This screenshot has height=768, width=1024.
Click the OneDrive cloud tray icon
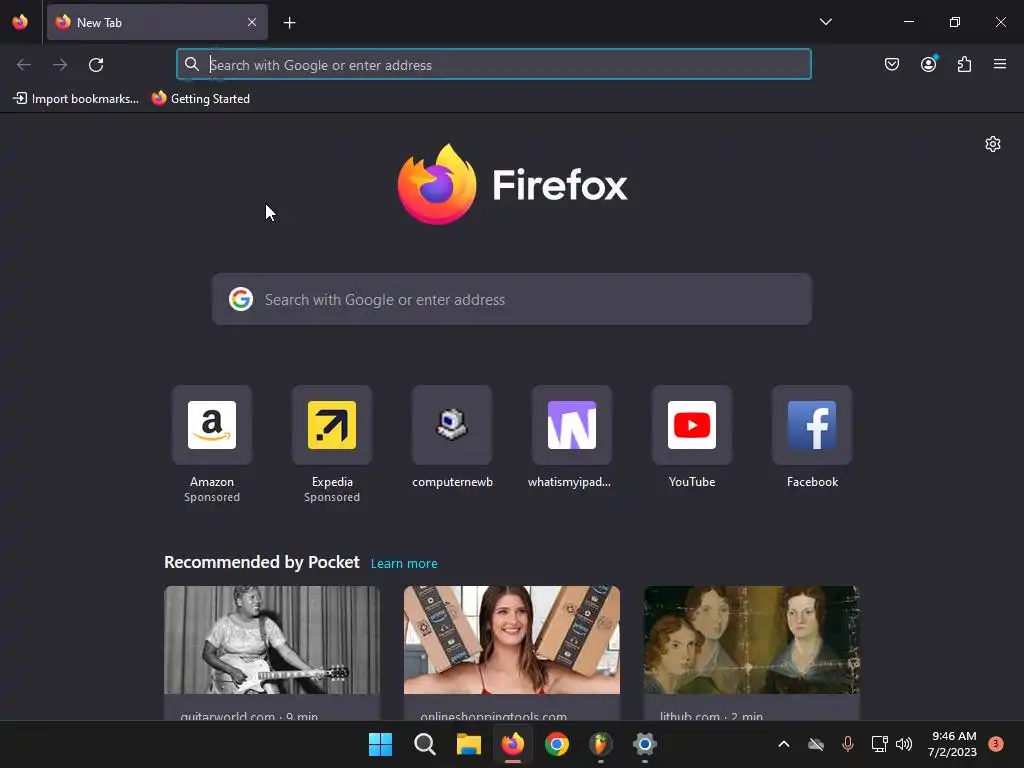(x=816, y=744)
